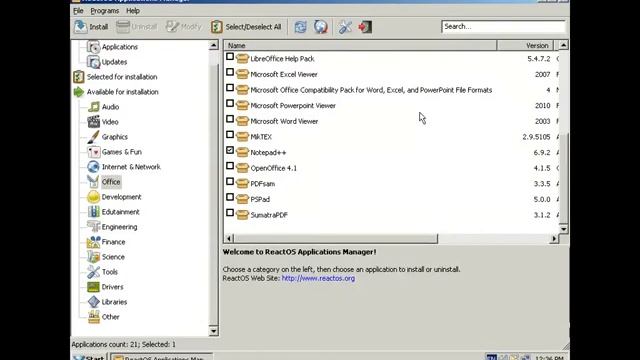This screenshot has height=360, width=640.
Task: Click the Finance category icon
Action: [94, 242]
